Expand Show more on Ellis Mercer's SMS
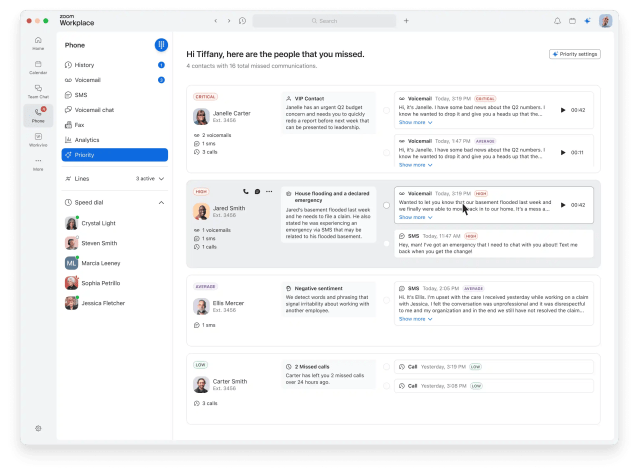Viewport: 639px width, 475px height. click(x=415, y=319)
